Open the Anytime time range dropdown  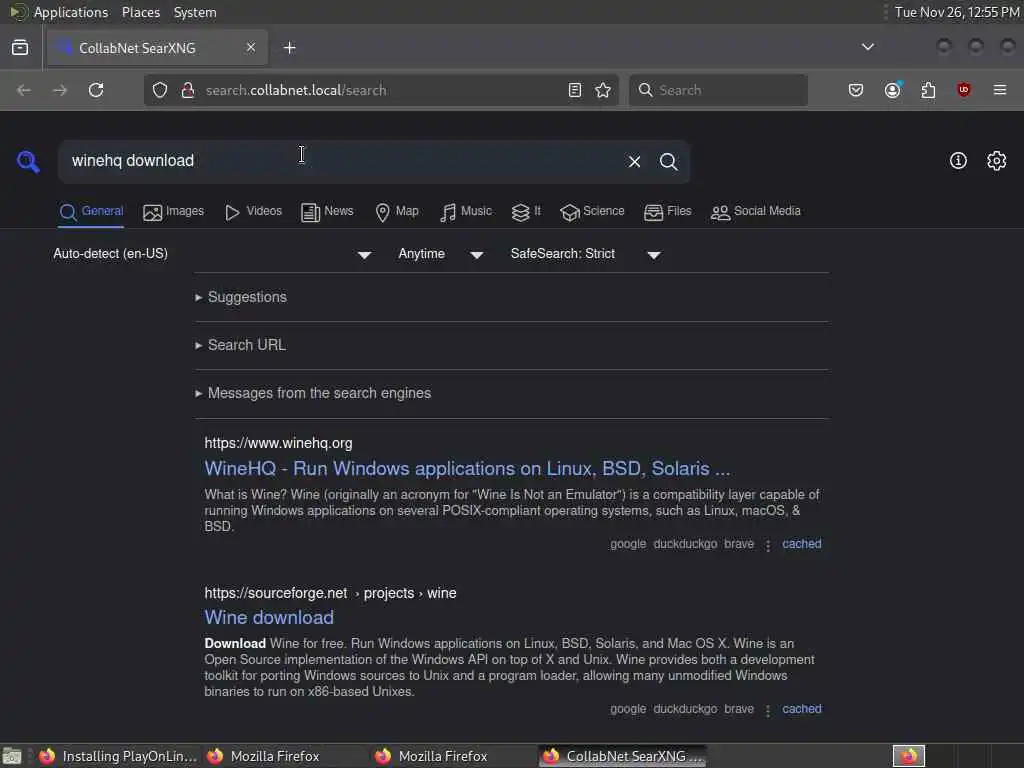click(x=441, y=254)
